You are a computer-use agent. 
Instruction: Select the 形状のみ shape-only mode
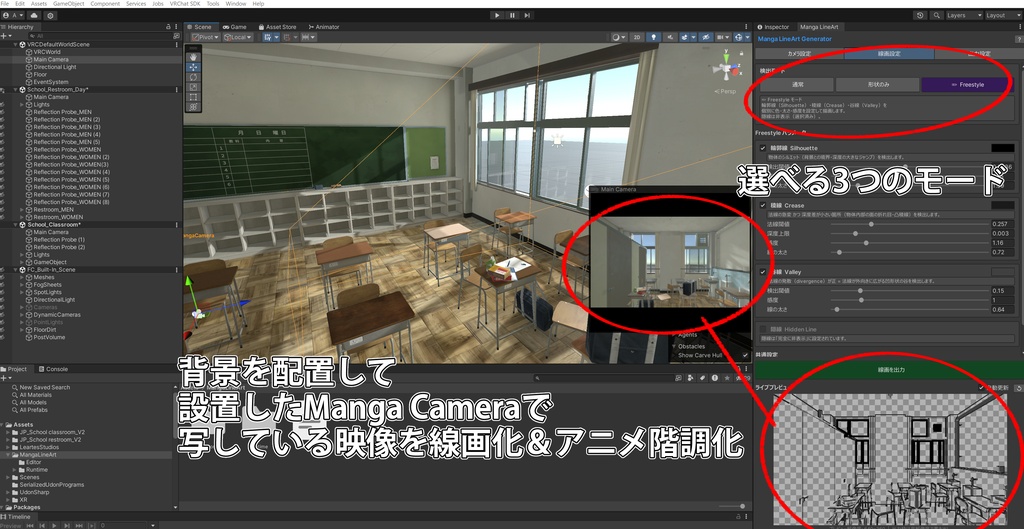pos(878,84)
